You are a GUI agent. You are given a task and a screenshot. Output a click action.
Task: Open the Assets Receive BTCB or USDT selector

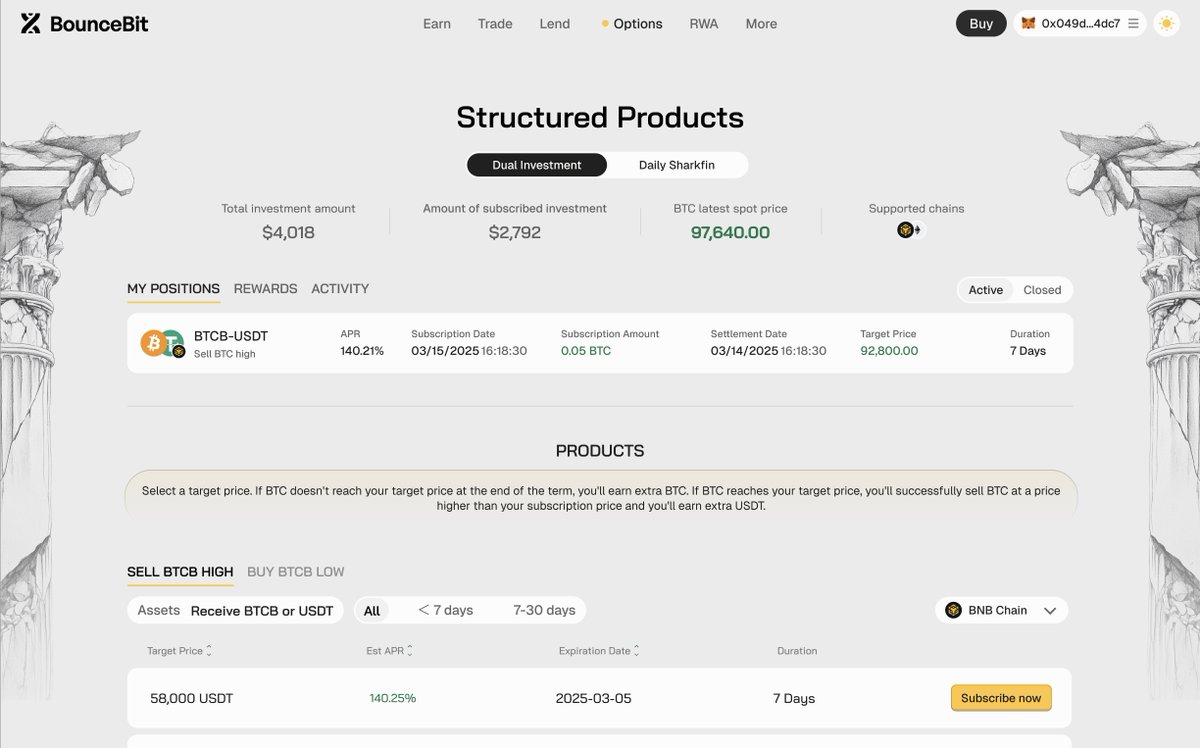pyautogui.click(x=236, y=610)
